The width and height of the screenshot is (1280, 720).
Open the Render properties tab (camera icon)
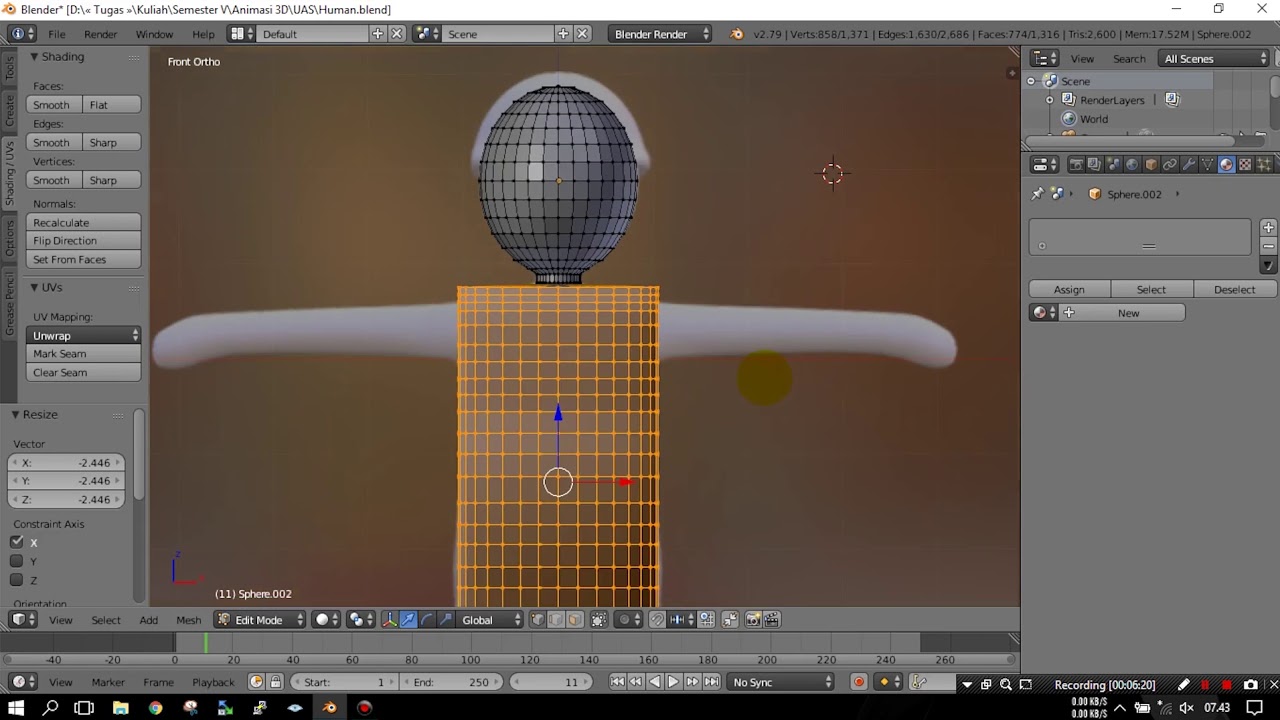pyautogui.click(x=1076, y=164)
